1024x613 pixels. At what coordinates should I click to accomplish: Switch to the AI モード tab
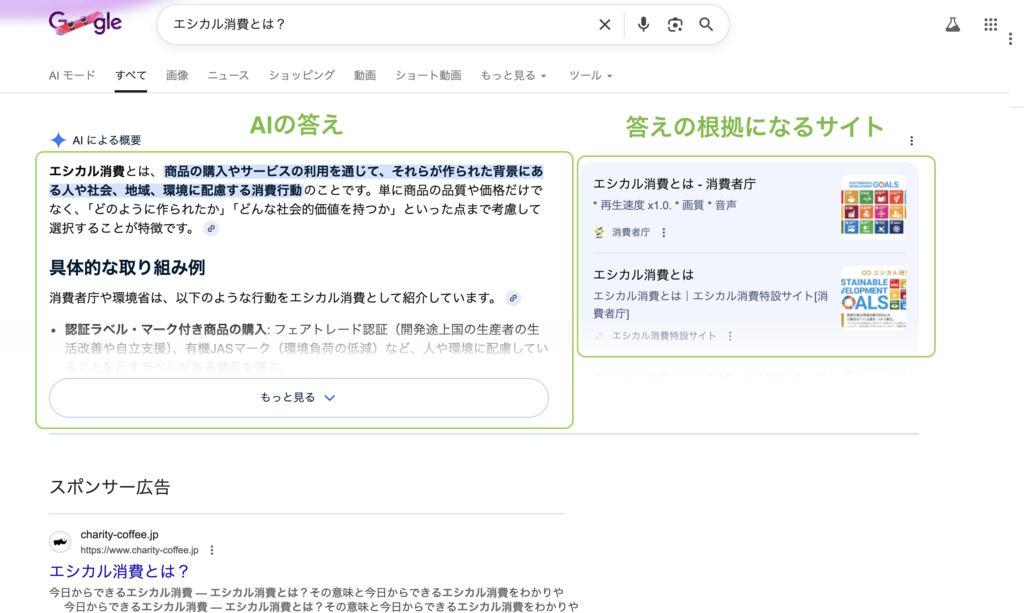tap(72, 75)
